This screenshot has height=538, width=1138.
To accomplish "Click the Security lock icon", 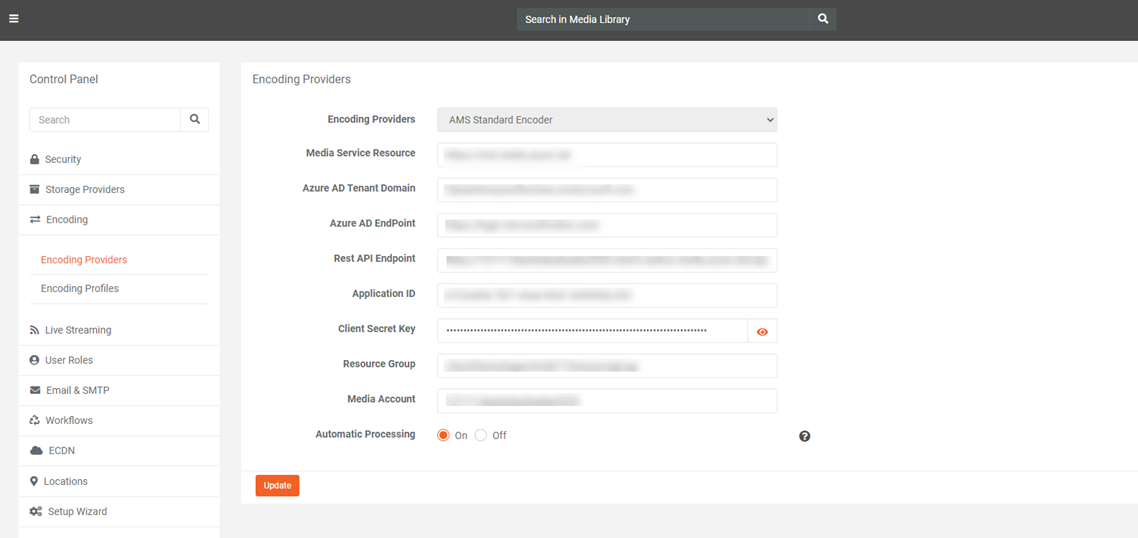I will 35,160.
